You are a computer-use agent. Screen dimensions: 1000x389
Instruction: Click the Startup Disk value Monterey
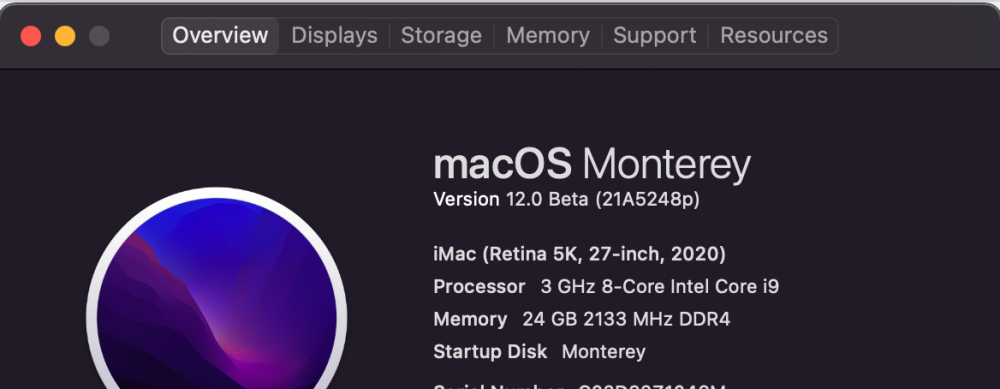603,351
